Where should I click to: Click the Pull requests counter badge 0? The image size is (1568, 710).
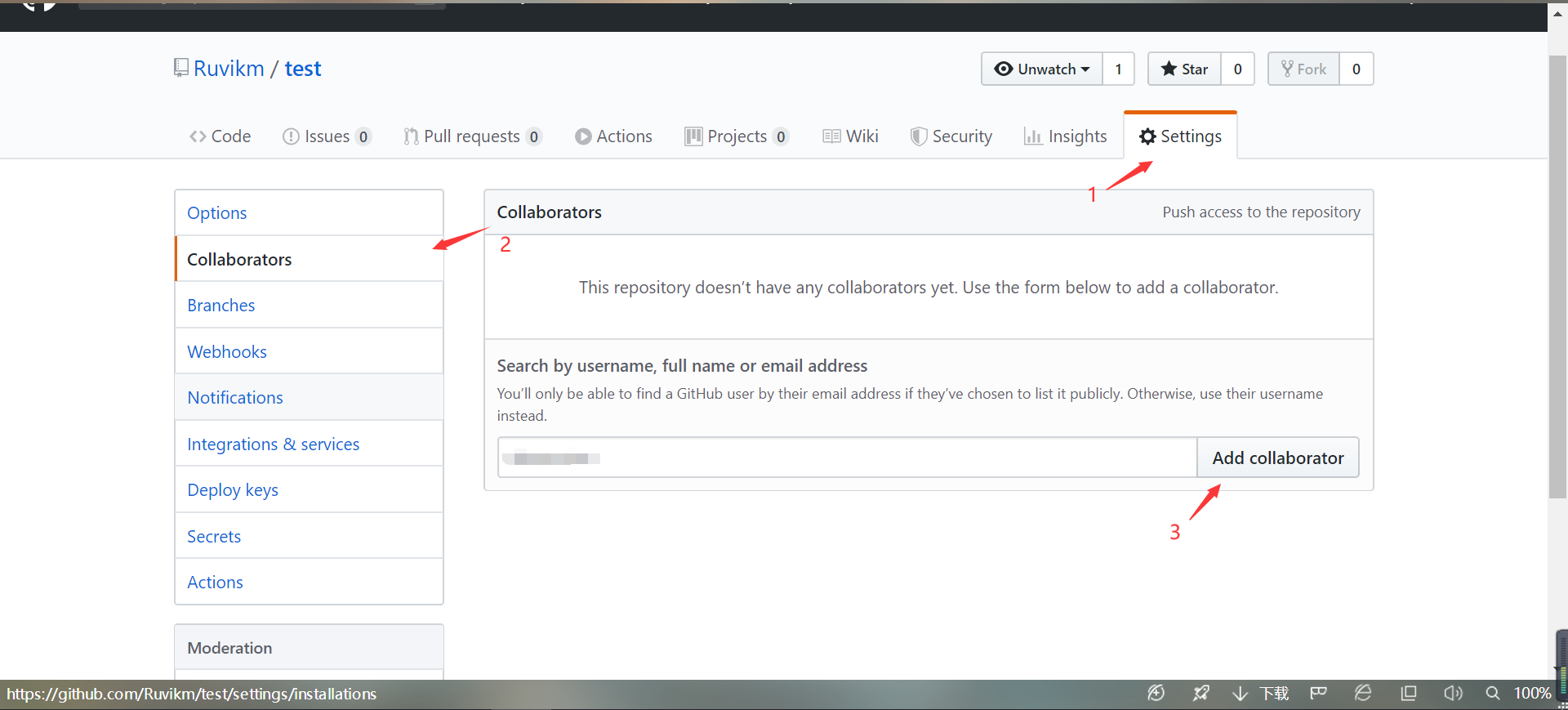pyautogui.click(x=533, y=137)
